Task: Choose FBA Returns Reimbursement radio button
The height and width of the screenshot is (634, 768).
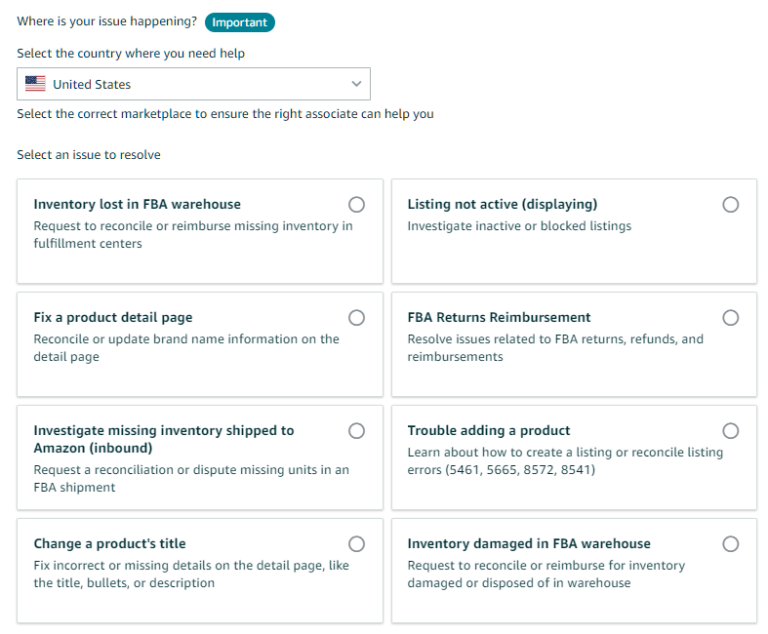Action: click(730, 317)
